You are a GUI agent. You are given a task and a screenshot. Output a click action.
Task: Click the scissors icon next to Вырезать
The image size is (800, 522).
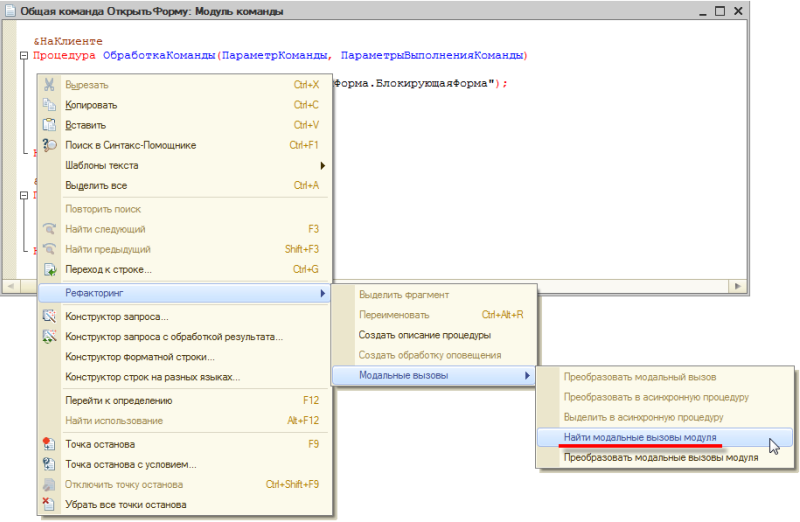pos(49,85)
